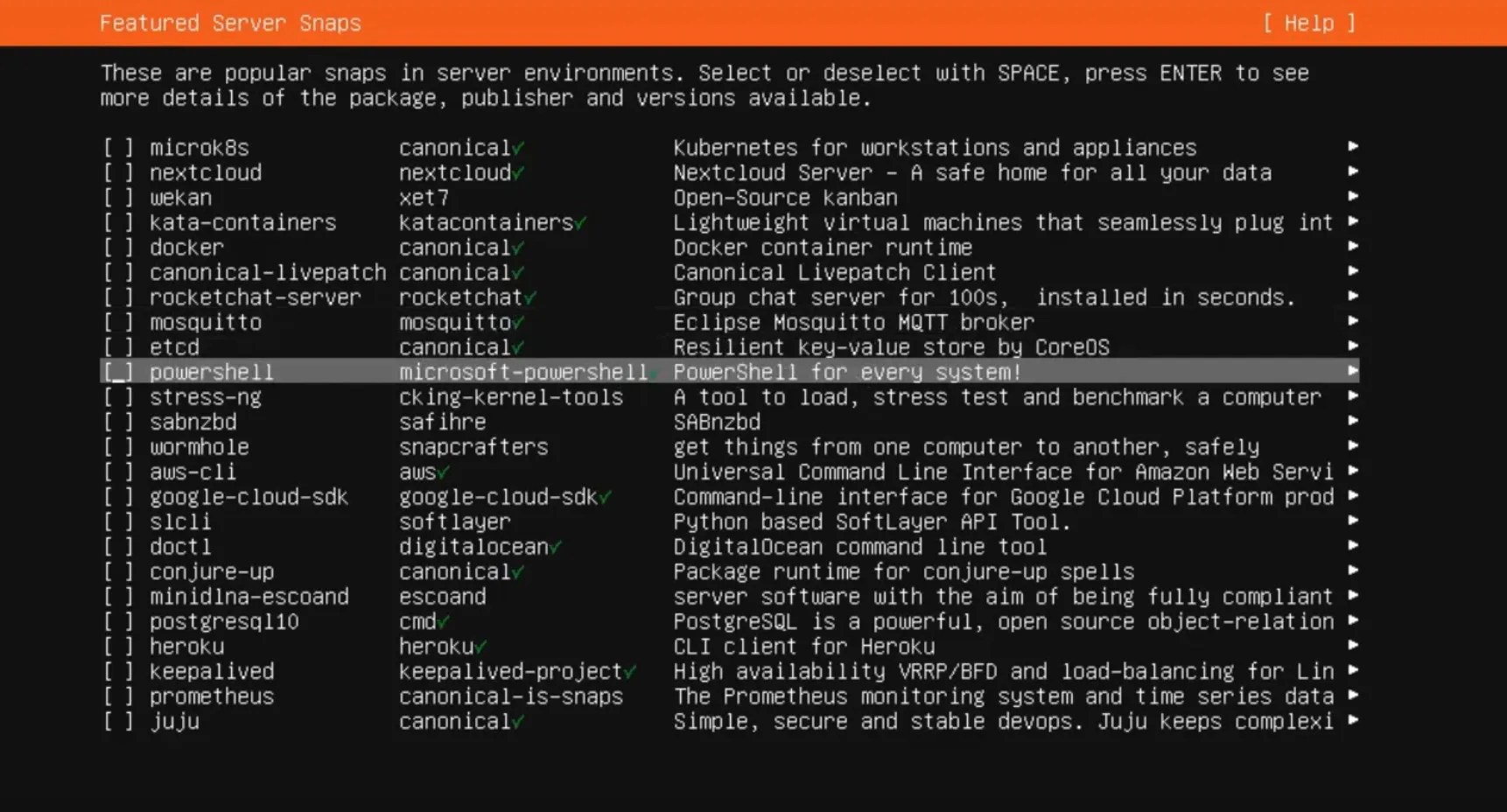Expand the juju snap details arrow
Screen dimensions: 1507x812
(x=1352, y=721)
